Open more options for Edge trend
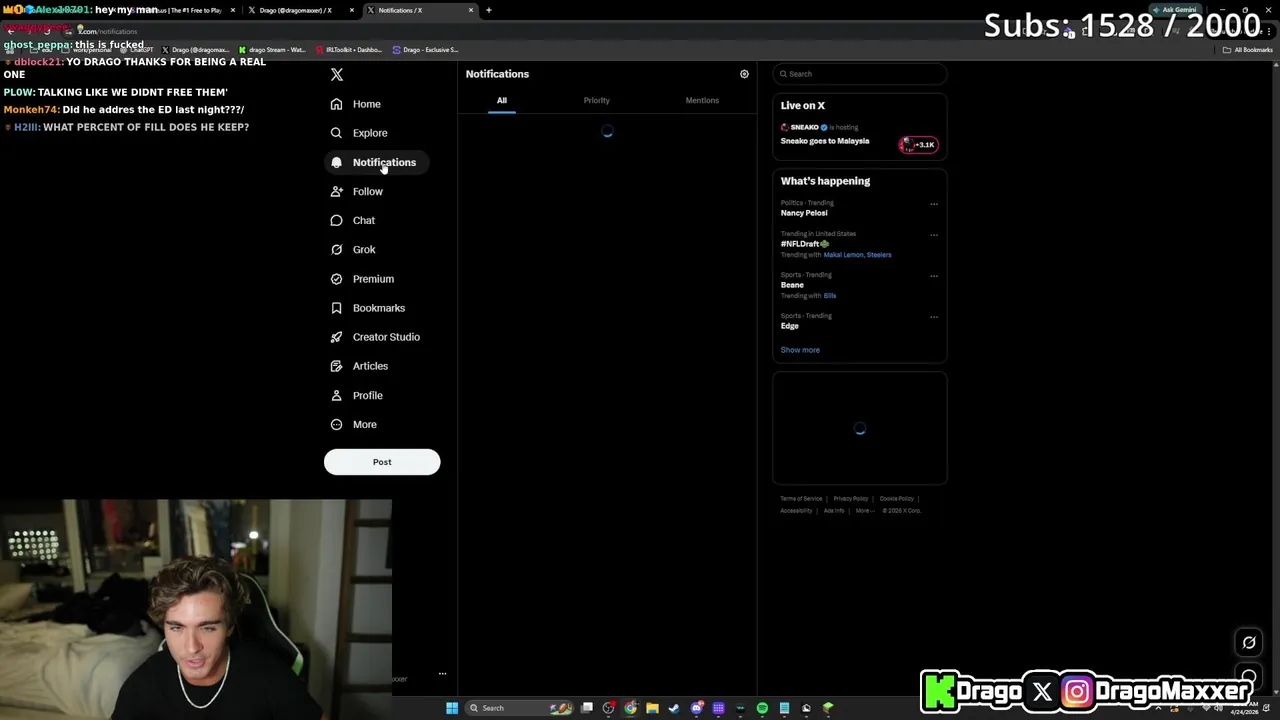Screen dimensions: 1280x720 [x=934, y=317]
